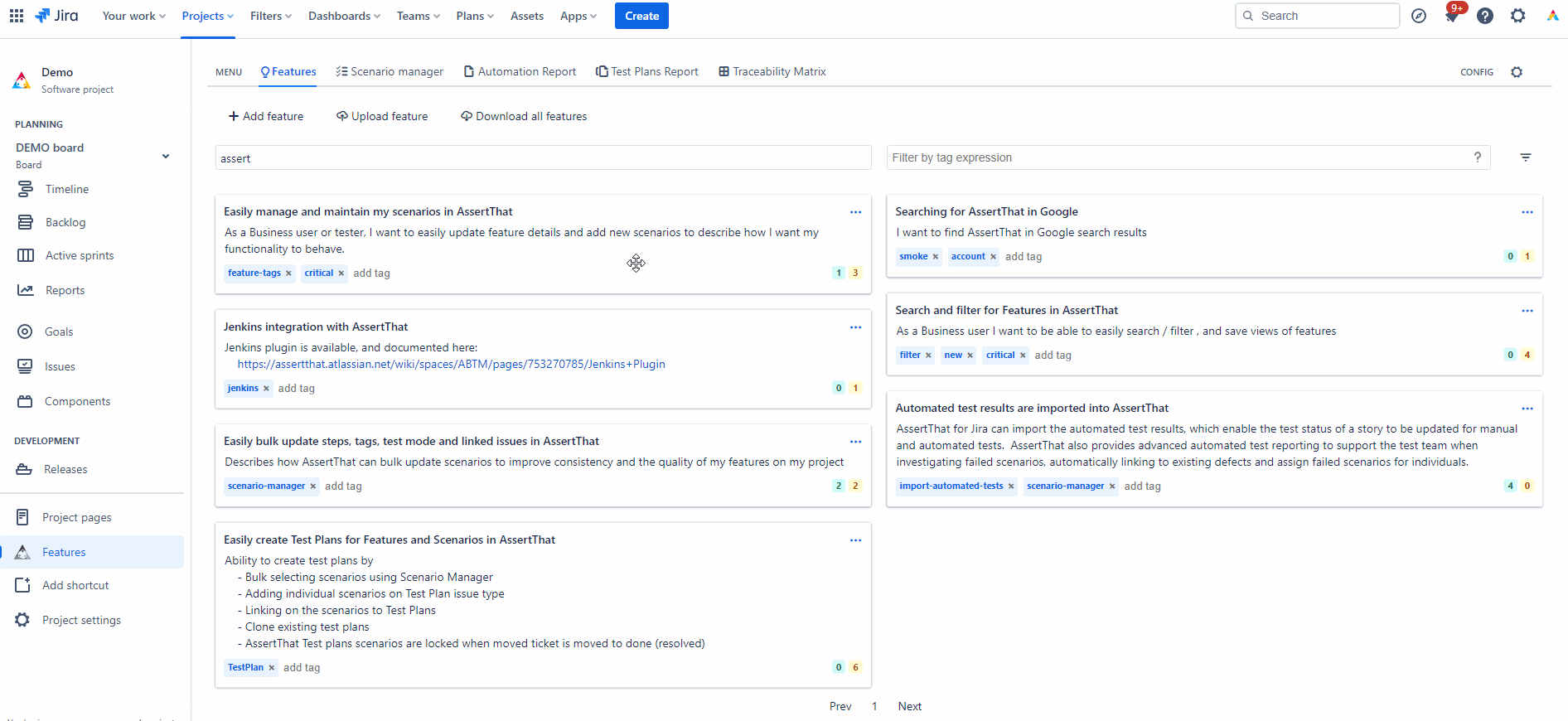The image size is (1568, 721).
Task: Click the tag expression help question mark
Action: (1478, 157)
